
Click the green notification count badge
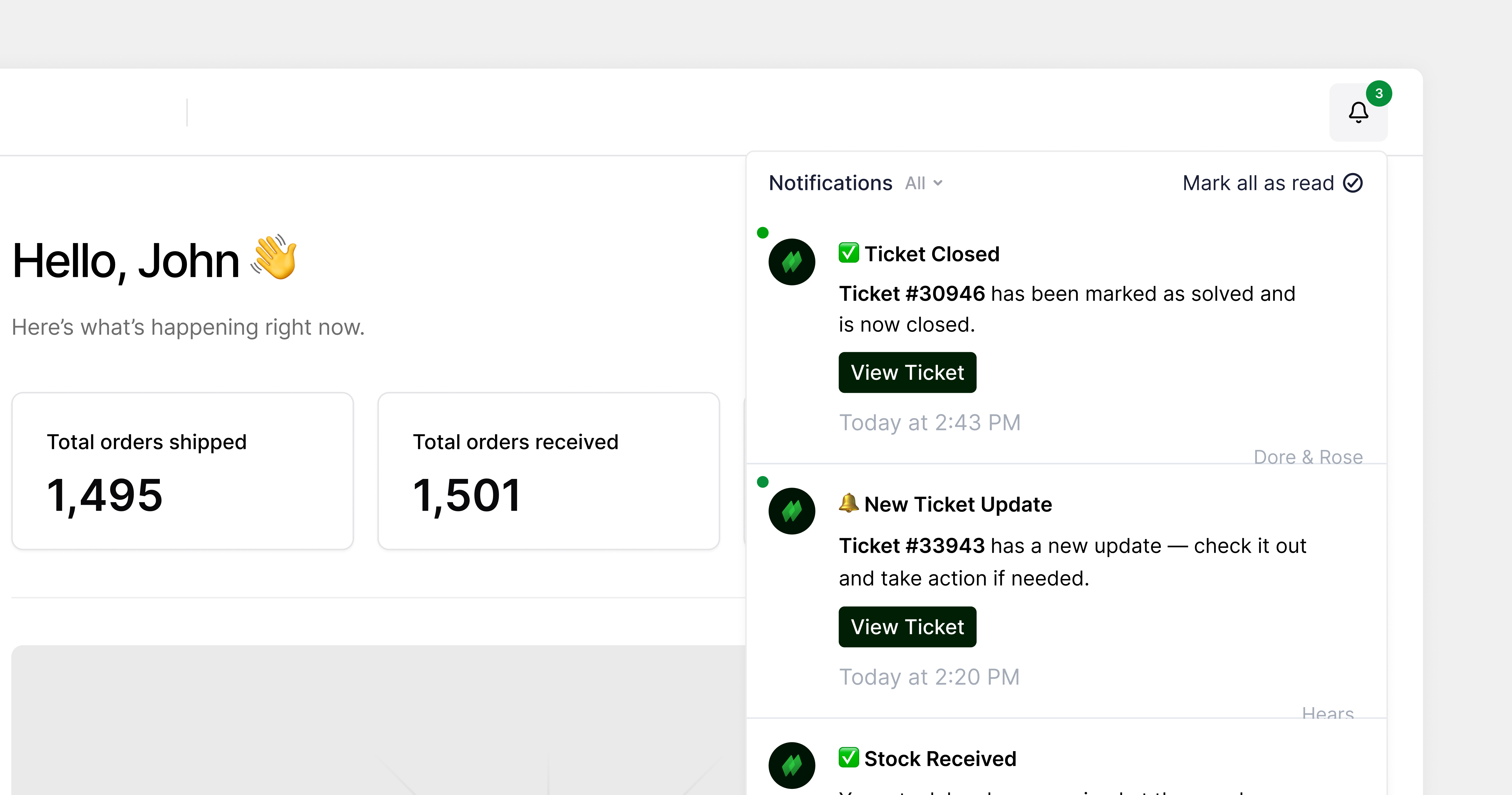(1379, 93)
